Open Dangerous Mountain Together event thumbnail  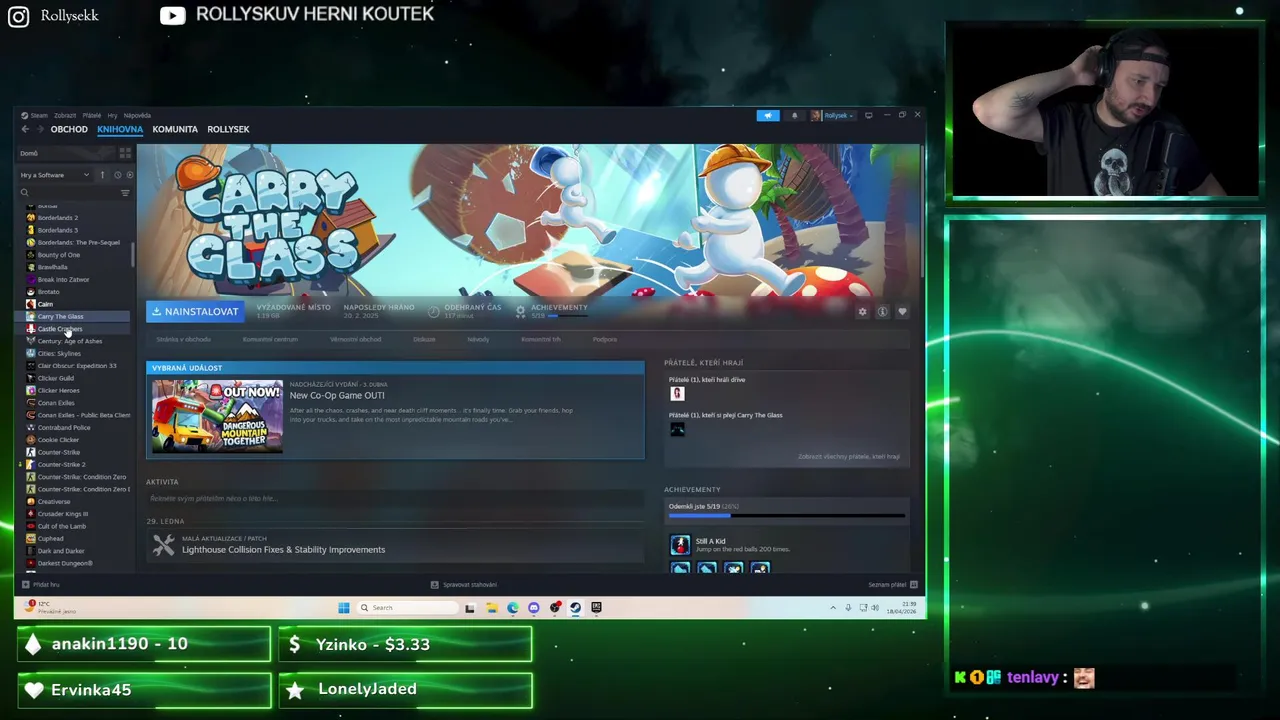coord(217,416)
